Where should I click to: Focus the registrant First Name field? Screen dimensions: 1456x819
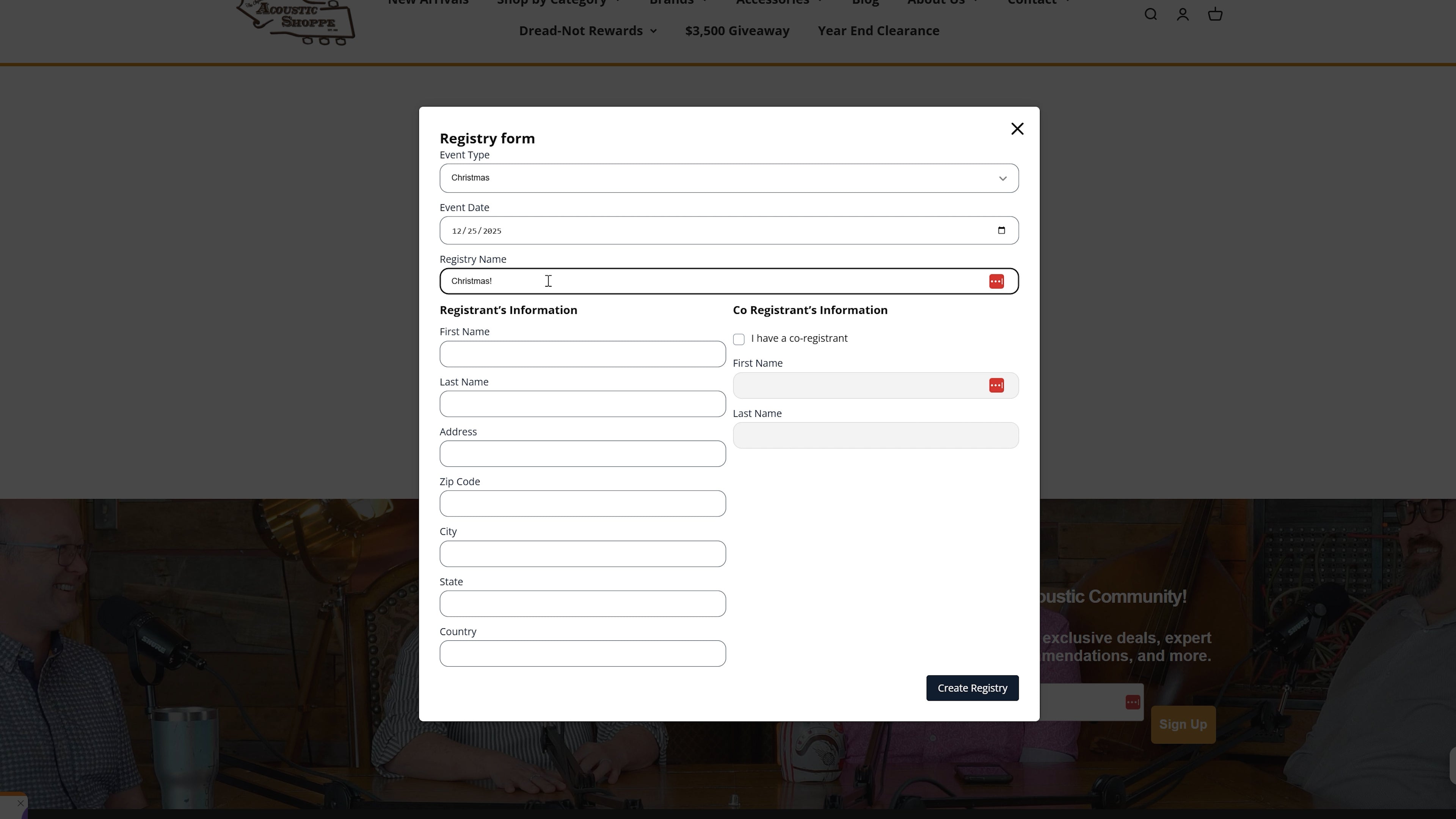point(582,354)
